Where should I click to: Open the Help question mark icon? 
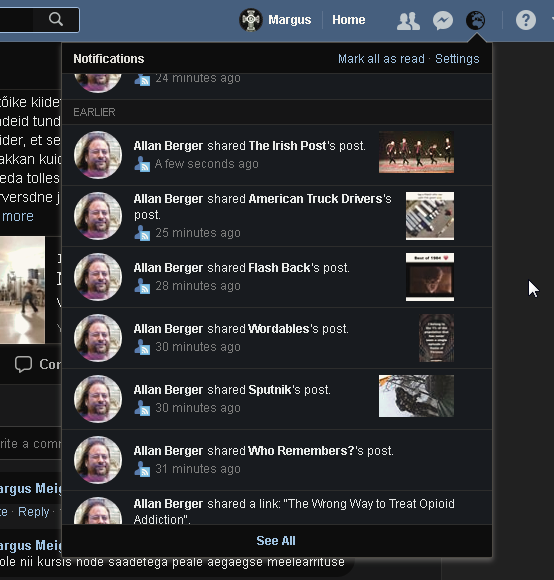[x=526, y=20]
